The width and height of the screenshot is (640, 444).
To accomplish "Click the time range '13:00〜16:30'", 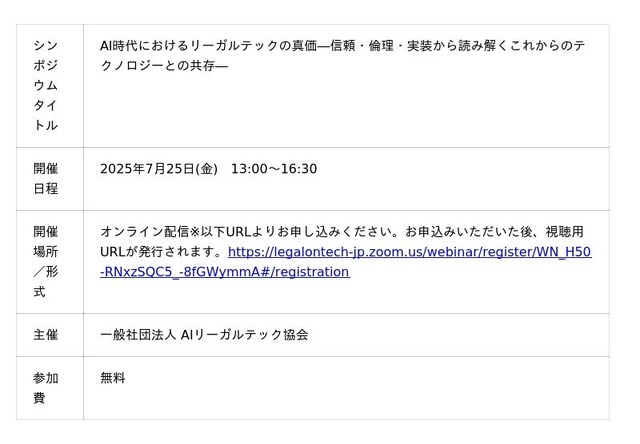I will tap(274, 169).
